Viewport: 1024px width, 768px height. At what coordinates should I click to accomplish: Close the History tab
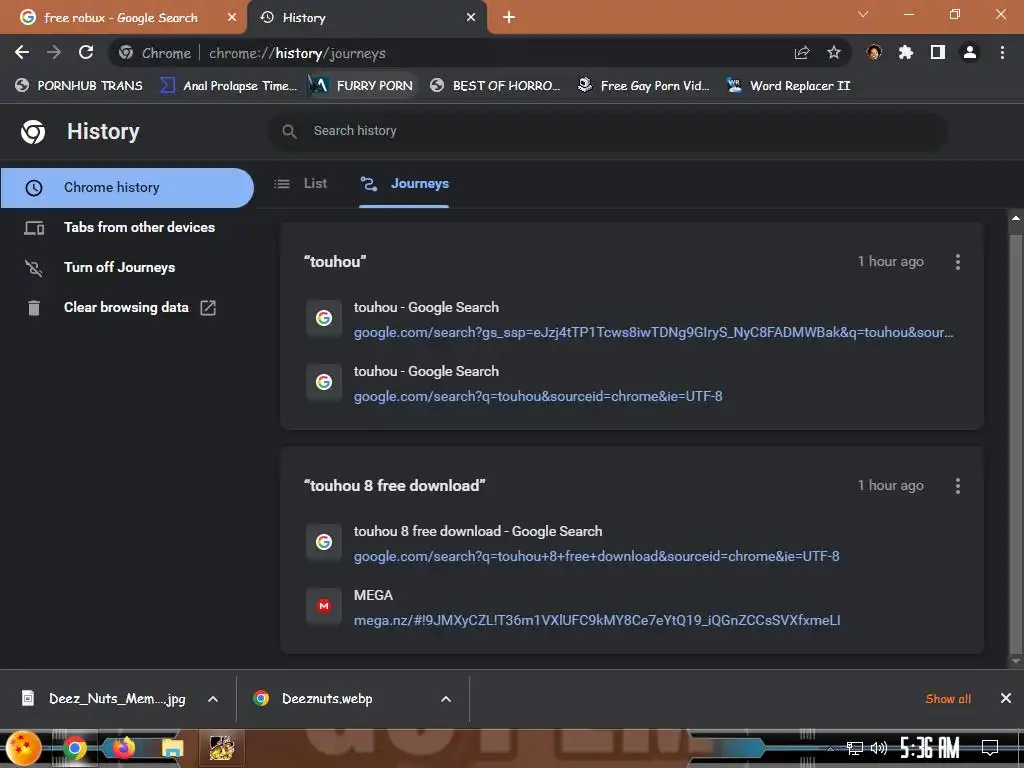tap(471, 18)
